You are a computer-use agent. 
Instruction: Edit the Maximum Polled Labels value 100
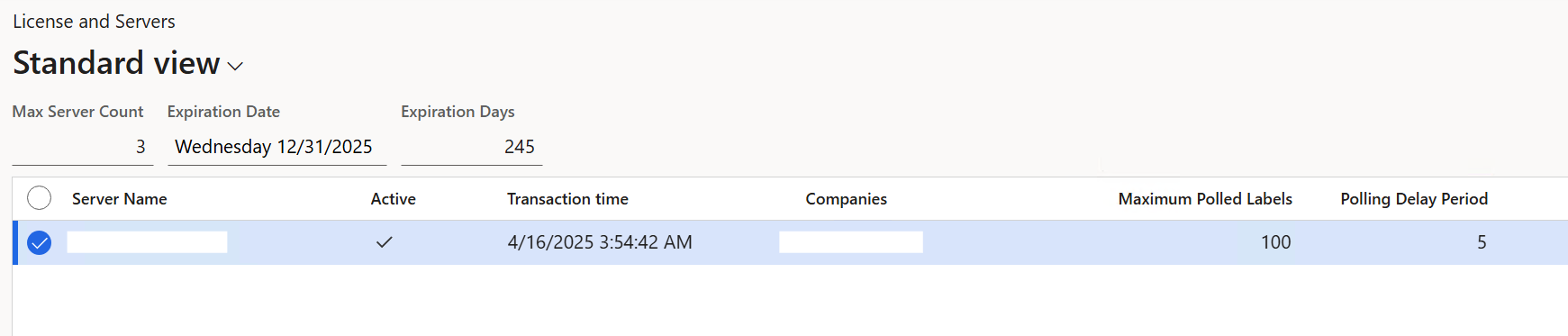tap(1275, 242)
